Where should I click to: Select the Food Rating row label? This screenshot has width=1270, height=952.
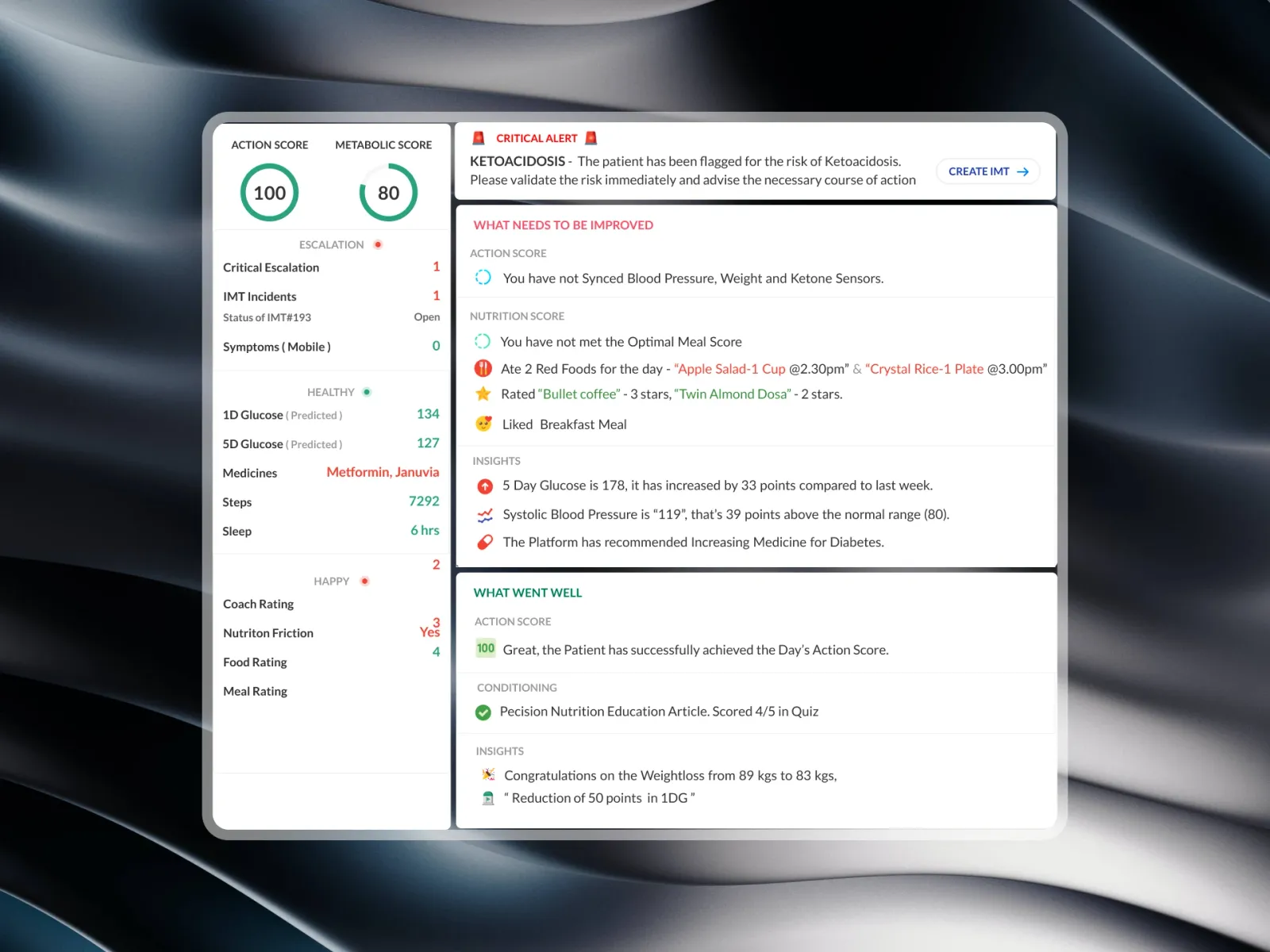tap(255, 662)
